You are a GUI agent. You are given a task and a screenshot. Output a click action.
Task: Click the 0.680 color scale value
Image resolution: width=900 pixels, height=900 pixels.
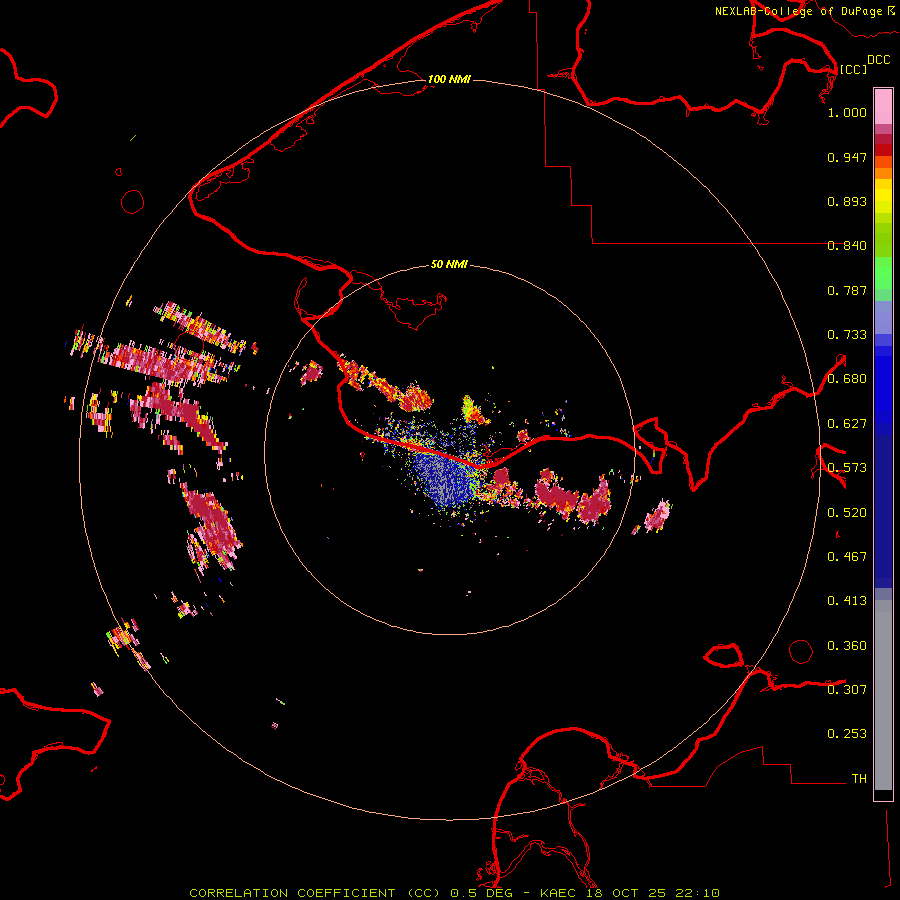click(x=847, y=379)
